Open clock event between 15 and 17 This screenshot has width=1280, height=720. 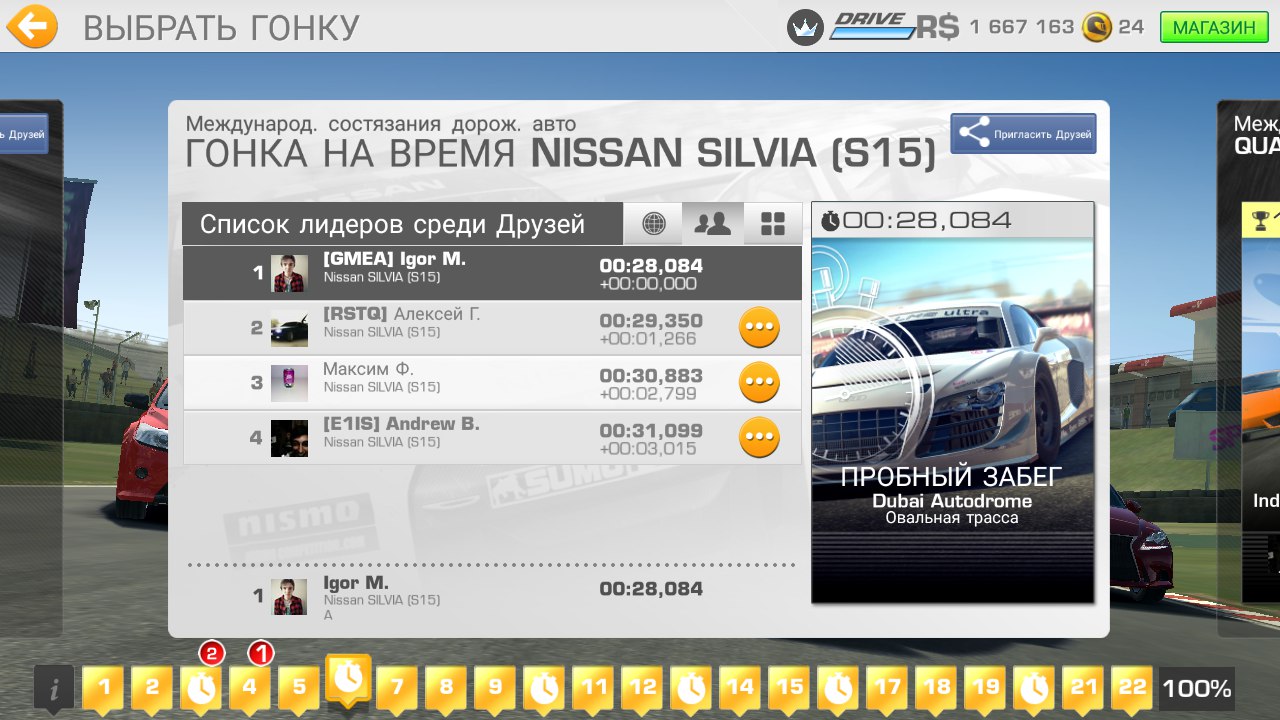838,688
